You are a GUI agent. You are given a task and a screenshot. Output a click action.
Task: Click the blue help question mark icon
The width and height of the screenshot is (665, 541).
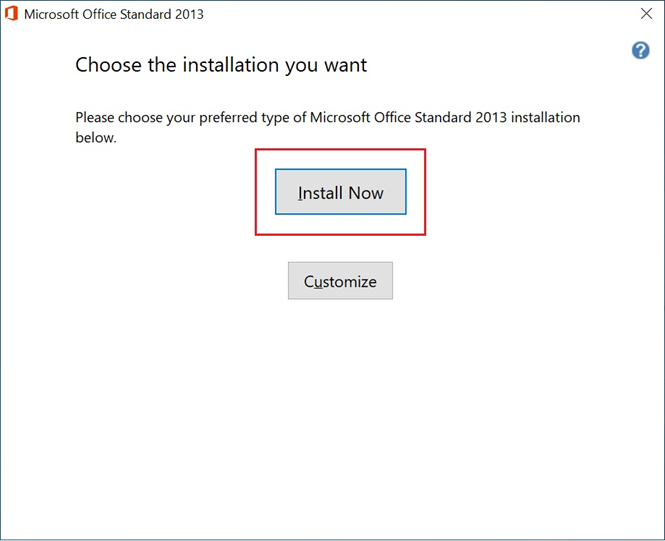[640, 50]
